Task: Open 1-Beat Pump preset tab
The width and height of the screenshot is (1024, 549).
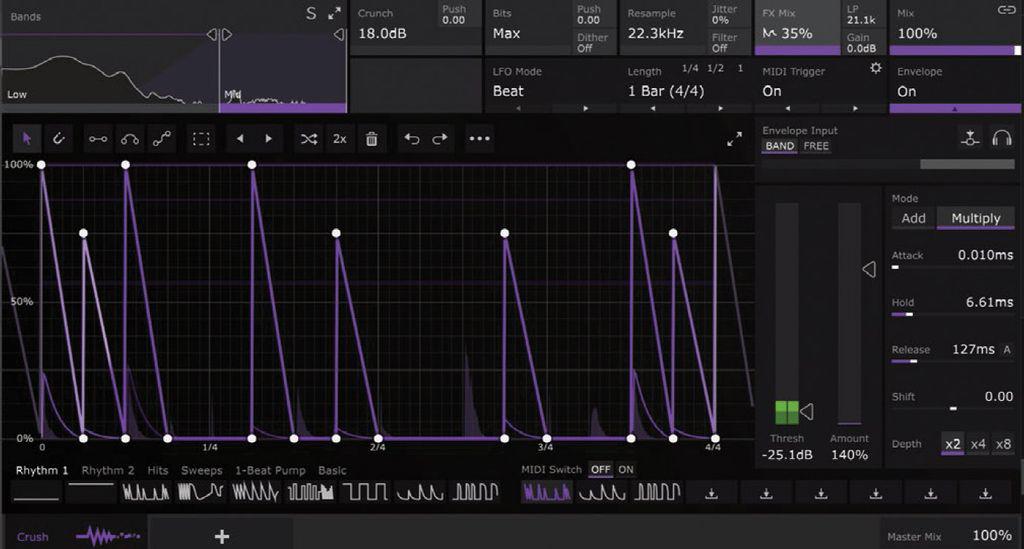Action: [x=270, y=470]
